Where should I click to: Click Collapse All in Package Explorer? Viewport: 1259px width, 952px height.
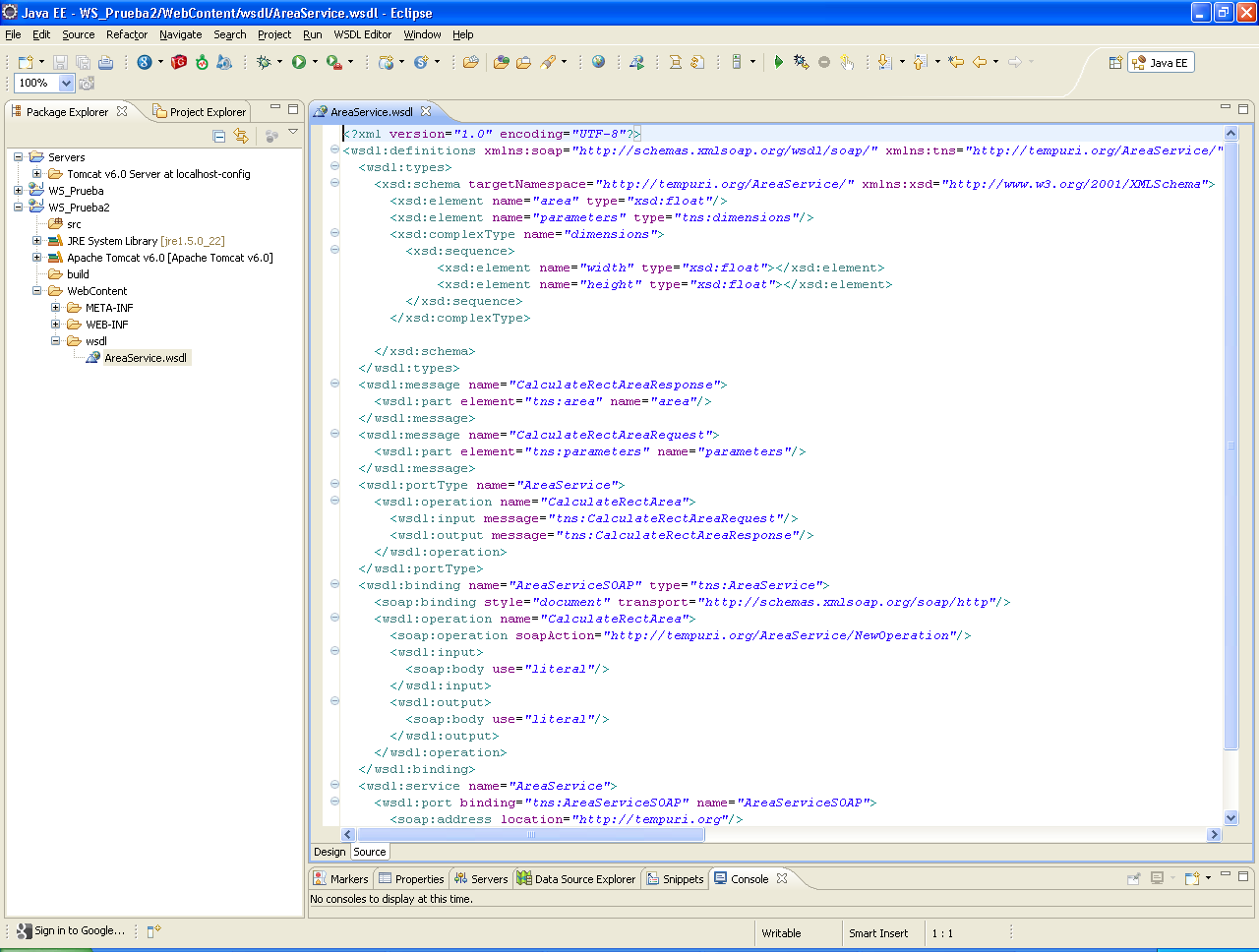[219, 136]
